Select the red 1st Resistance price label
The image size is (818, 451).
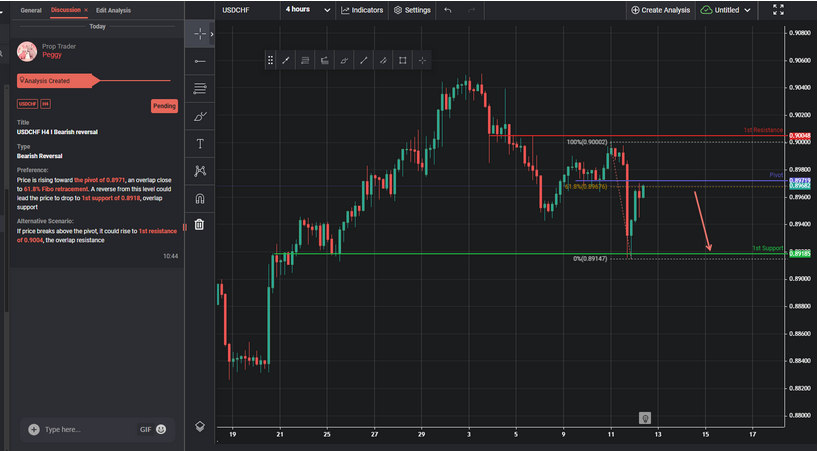[x=799, y=136]
